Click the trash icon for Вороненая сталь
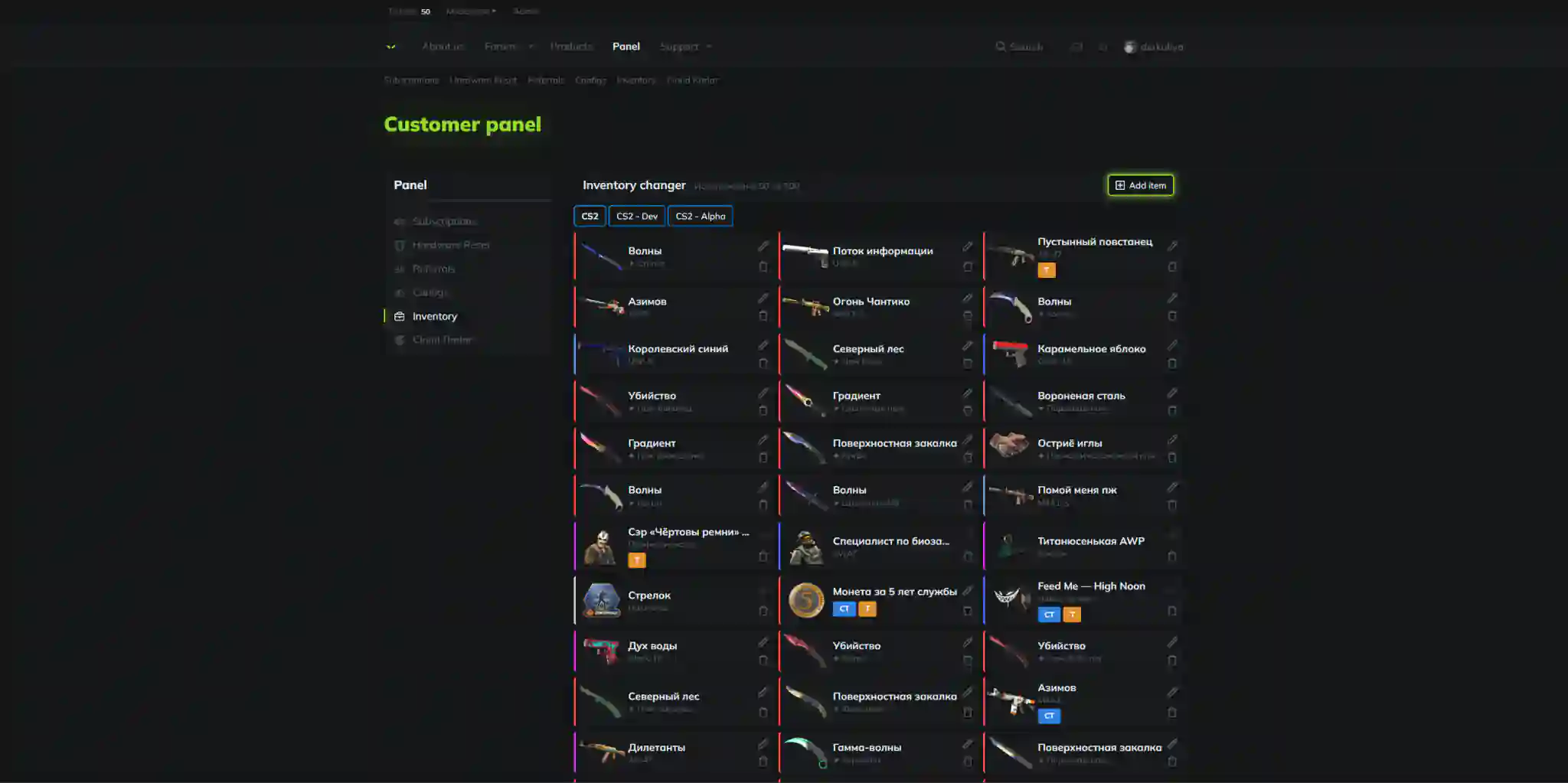 point(1172,411)
